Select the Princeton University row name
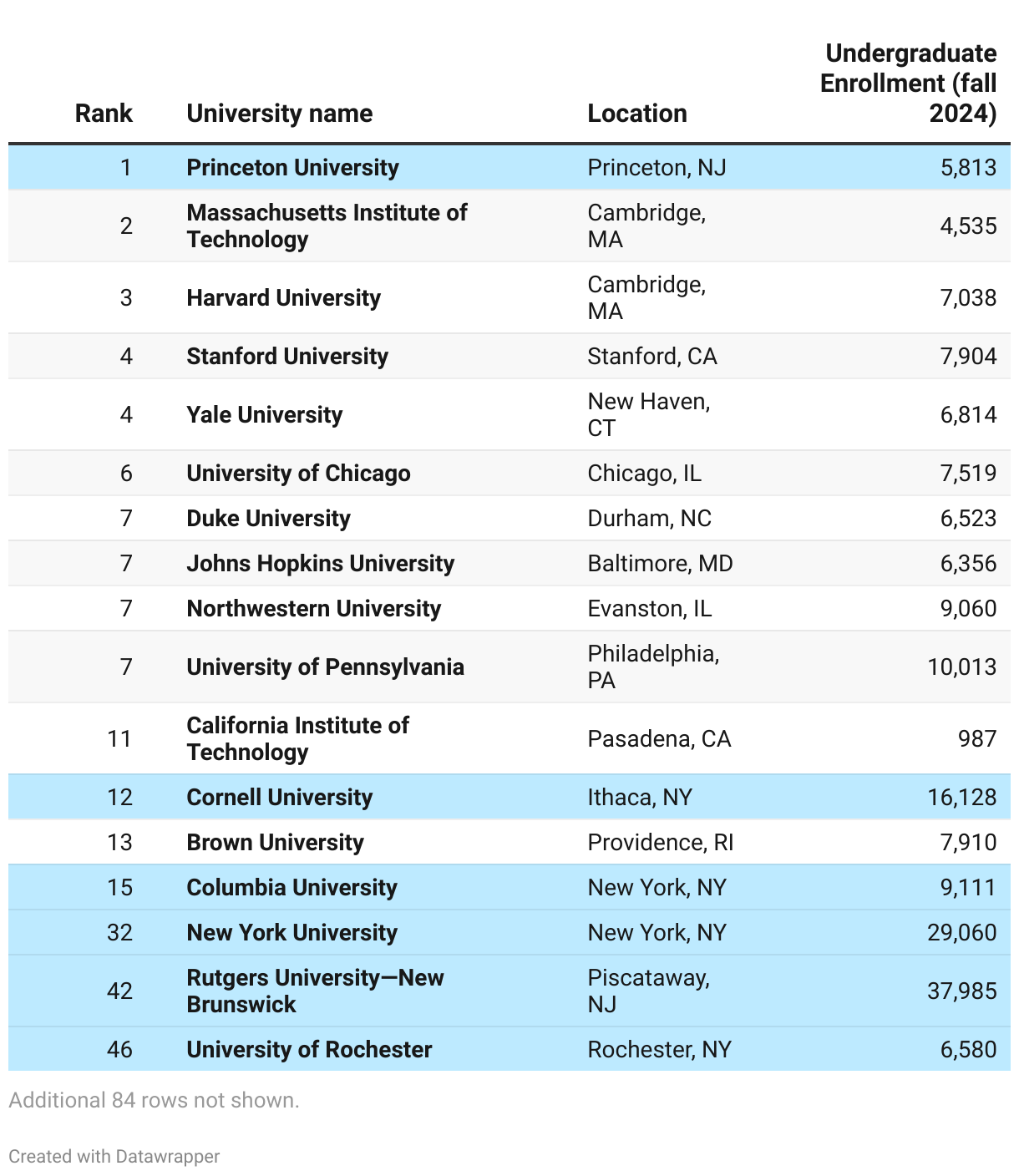Image resolution: width=1019 pixels, height=1176 pixels. pos(292,167)
